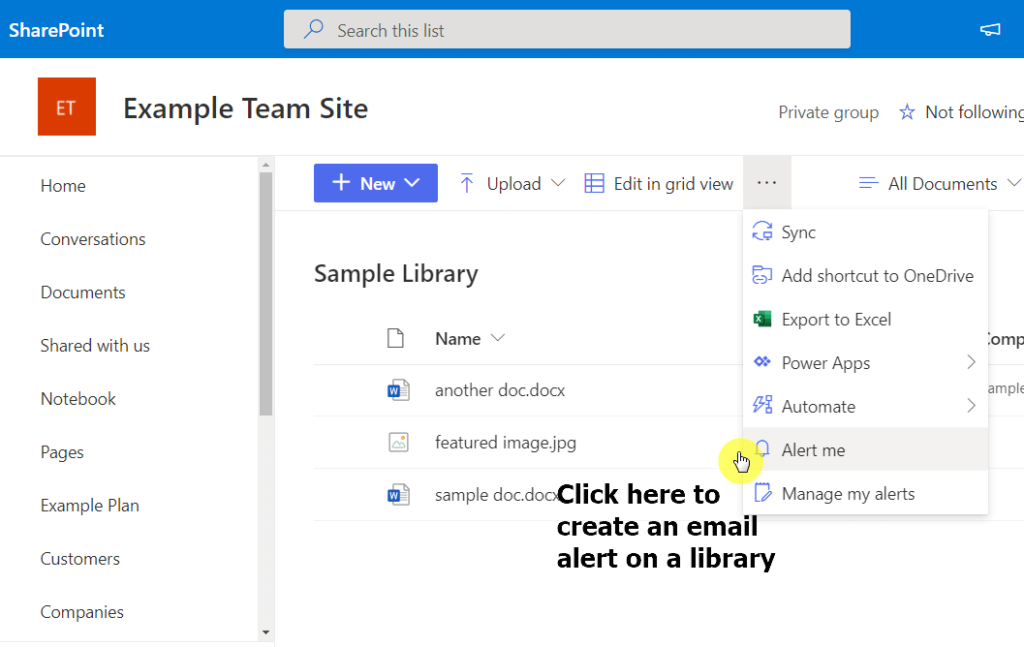This screenshot has width=1024, height=647.
Task: Click the Word icon for another doc.docx
Action: point(398,390)
